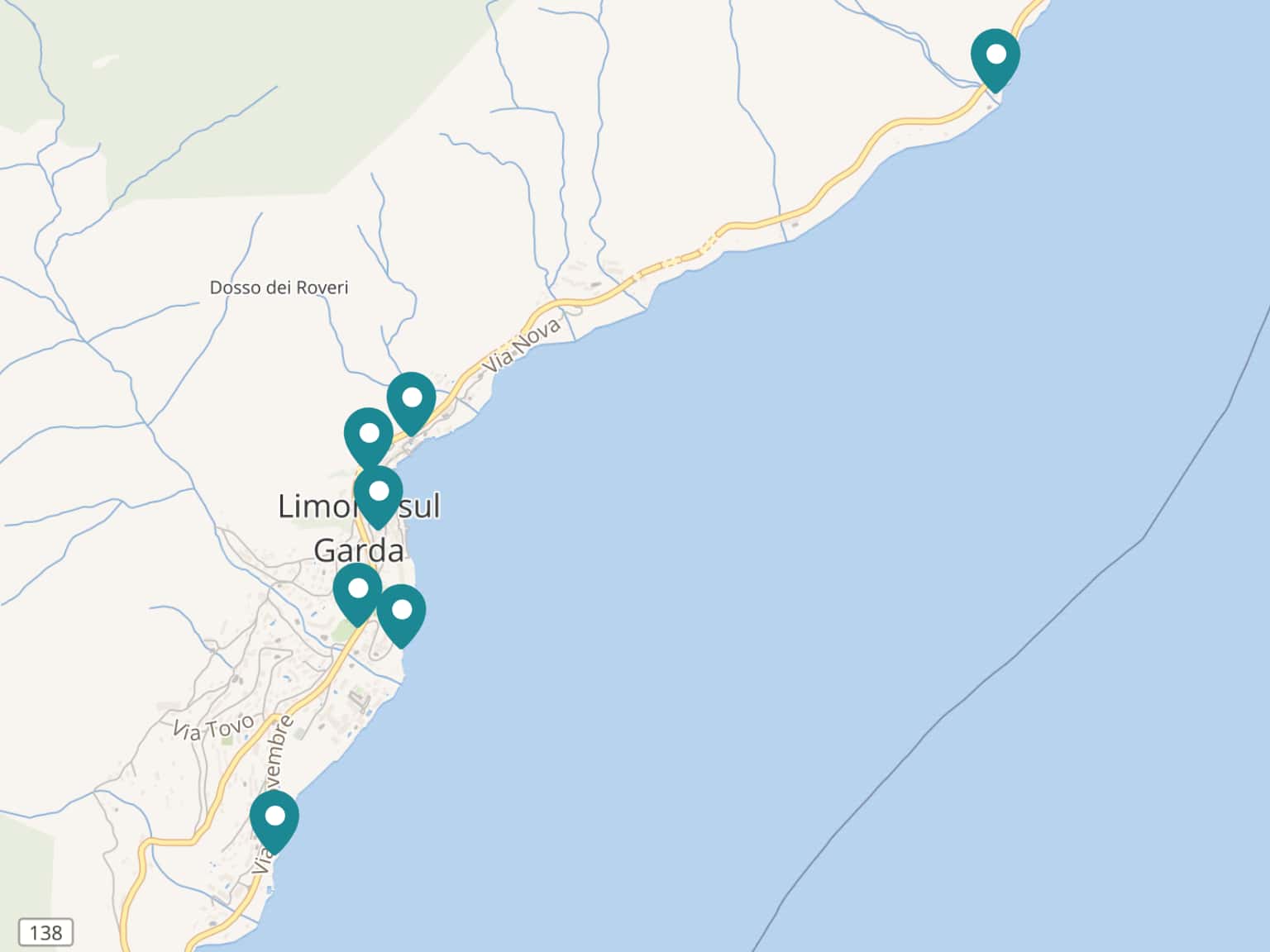Click the 138 road number shield
Screen dimensions: 1270x952
pos(45,932)
